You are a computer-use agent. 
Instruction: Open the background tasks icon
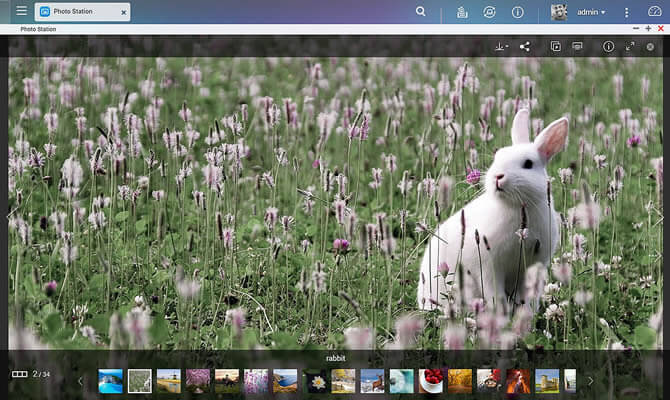462,12
